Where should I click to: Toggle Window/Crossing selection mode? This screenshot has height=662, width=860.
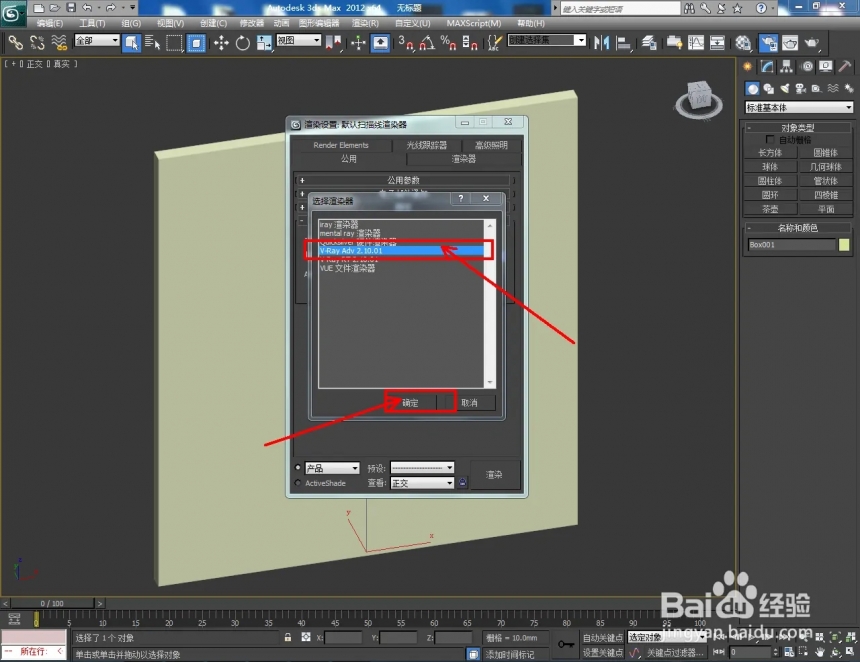(x=196, y=43)
